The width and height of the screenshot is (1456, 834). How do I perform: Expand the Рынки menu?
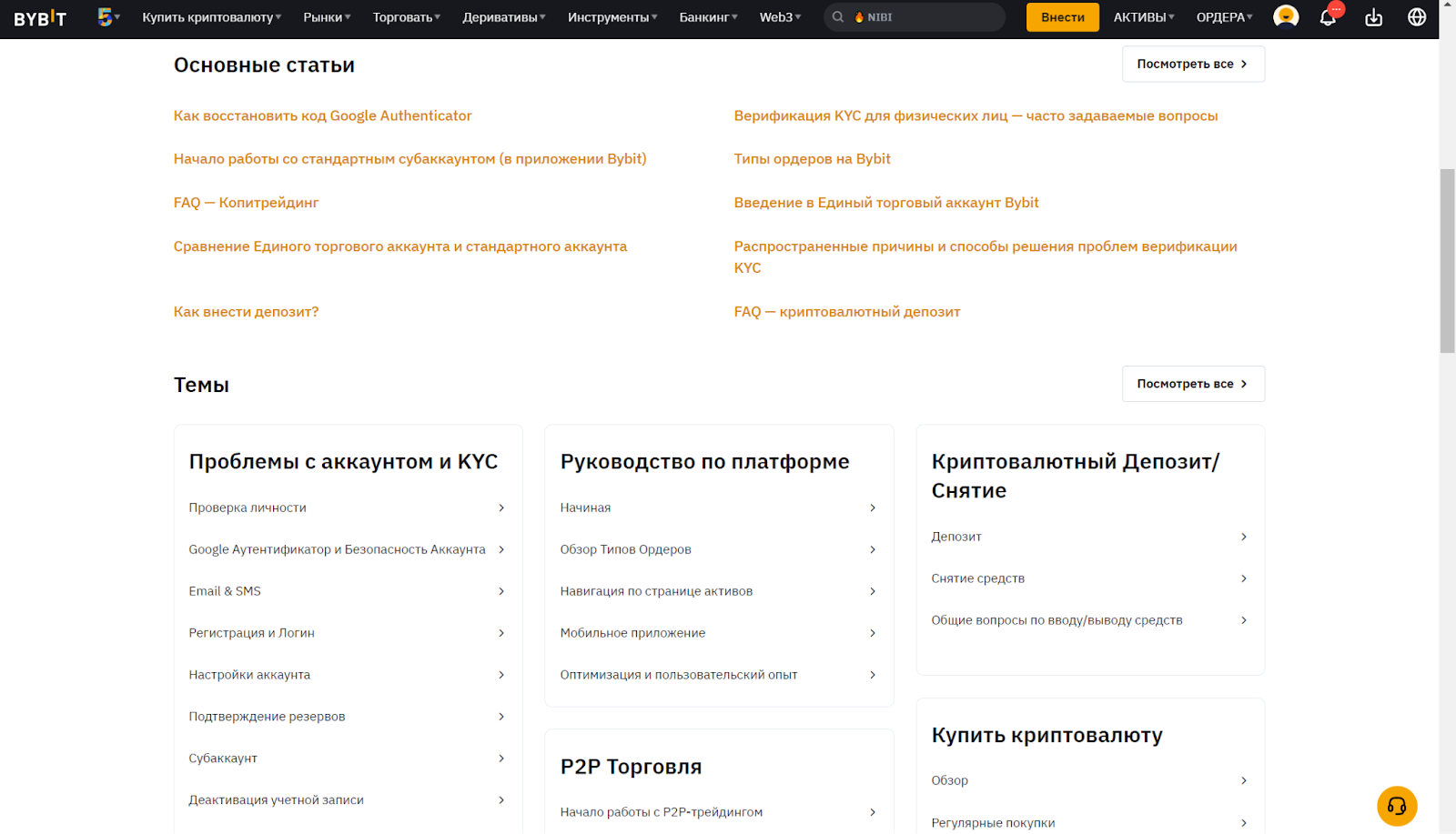click(327, 17)
